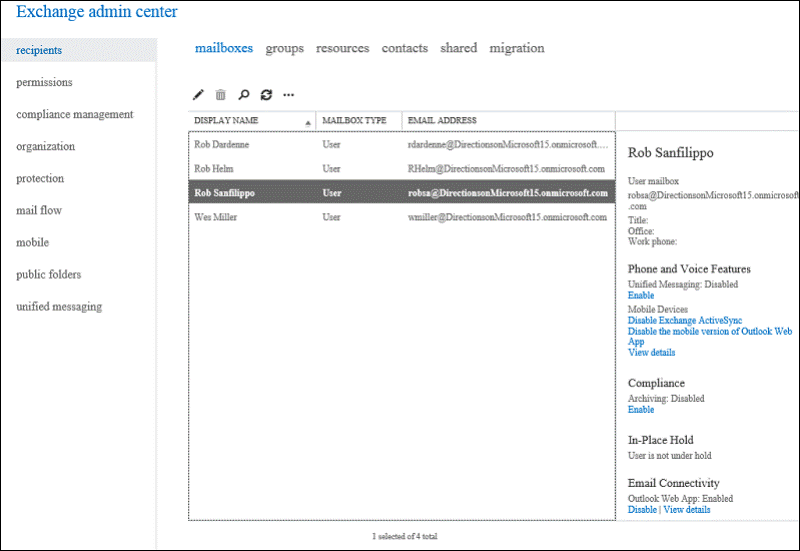Viewport: 800px width, 551px height.
Task: Click the trash delete icon
Action: pyautogui.click(x=220, y=94)
